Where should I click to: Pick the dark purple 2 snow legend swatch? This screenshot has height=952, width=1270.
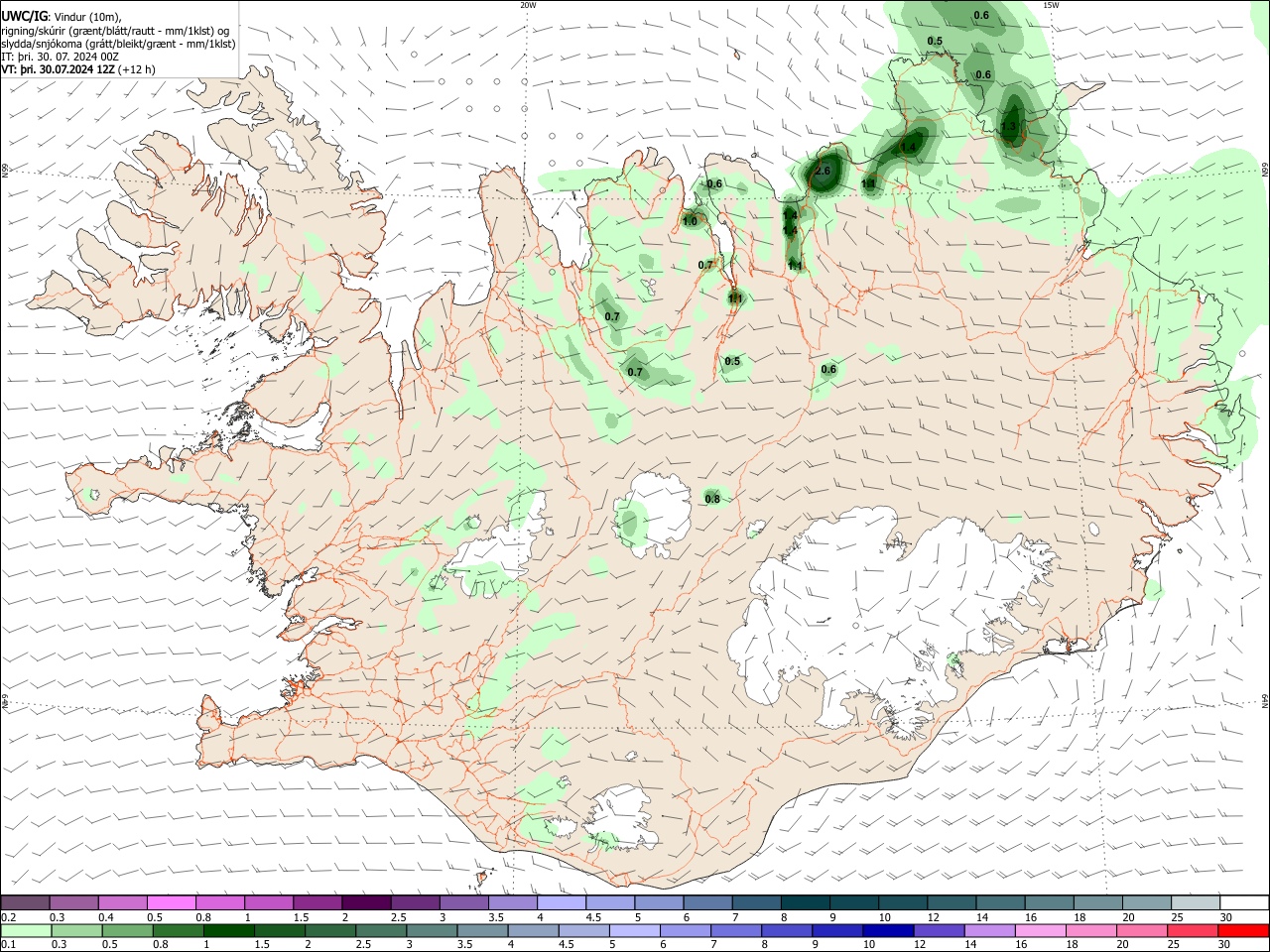366,903
